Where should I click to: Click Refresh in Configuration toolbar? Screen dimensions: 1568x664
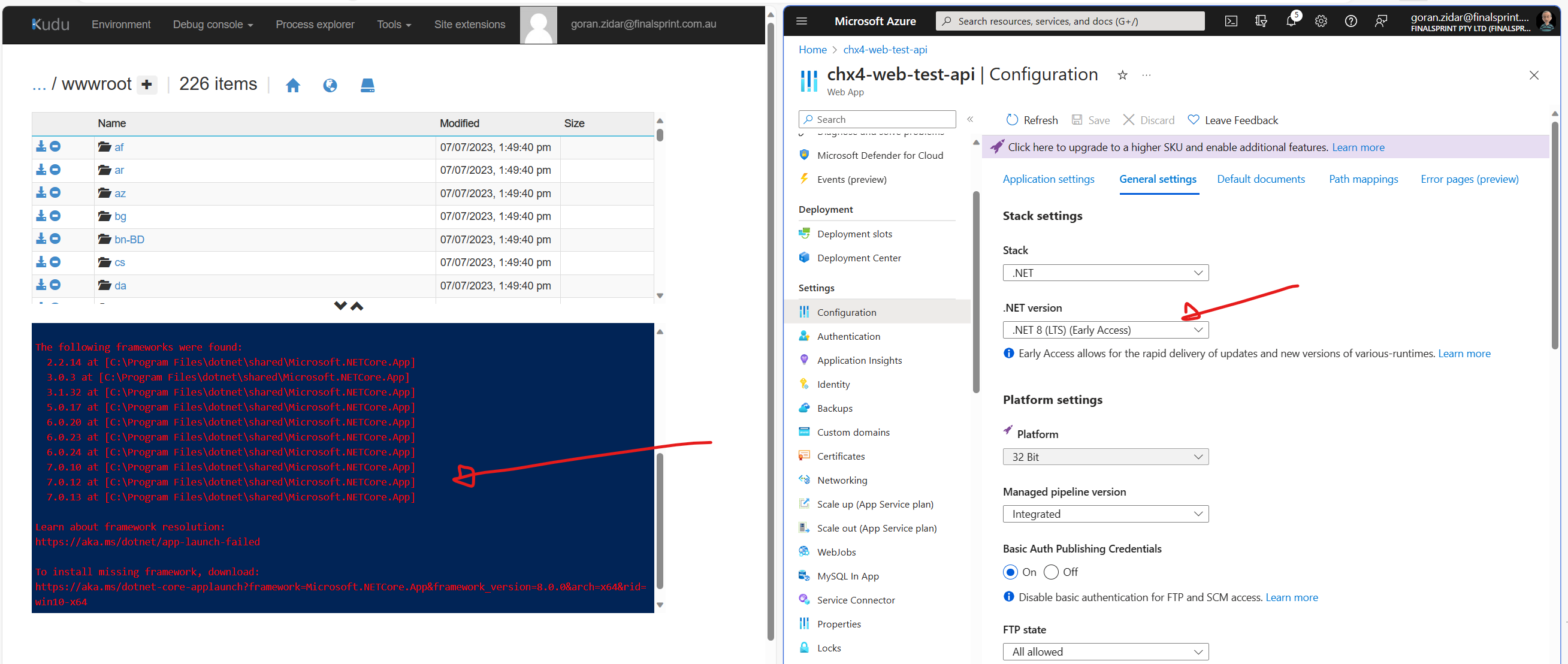(x=1032, y=120)
